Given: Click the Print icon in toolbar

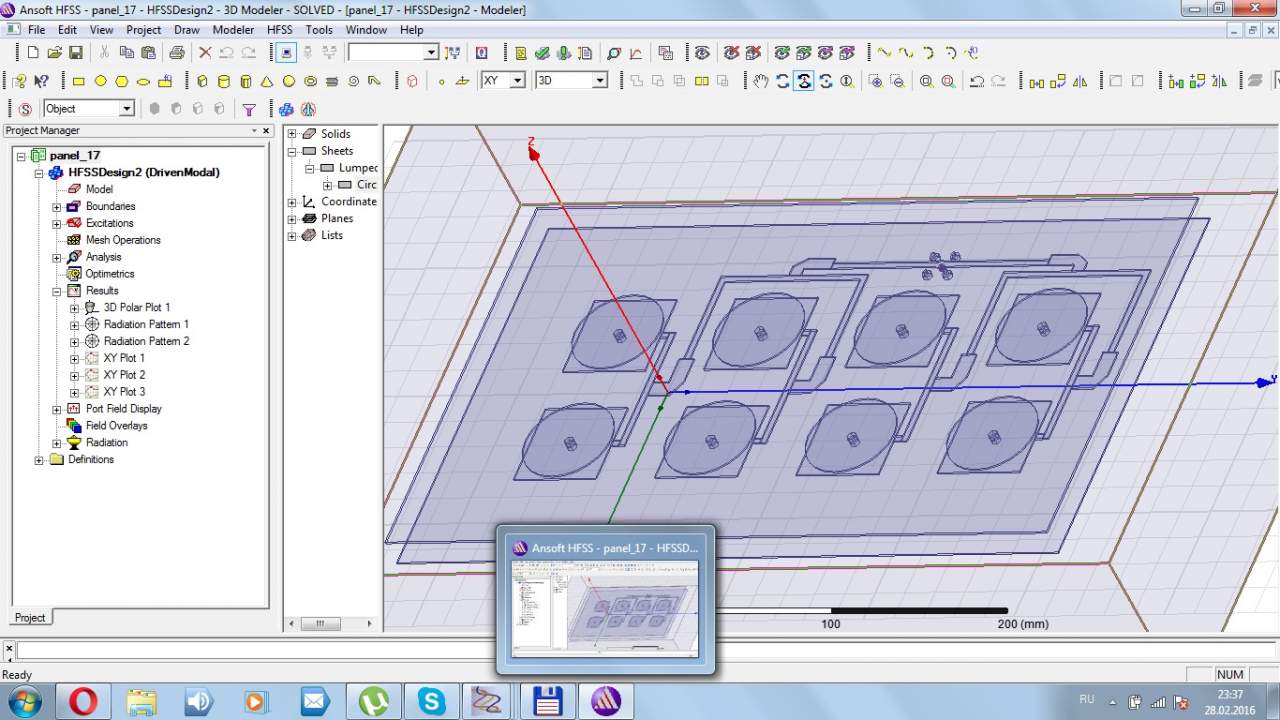Looking at the screenshot, I should 176,53.
